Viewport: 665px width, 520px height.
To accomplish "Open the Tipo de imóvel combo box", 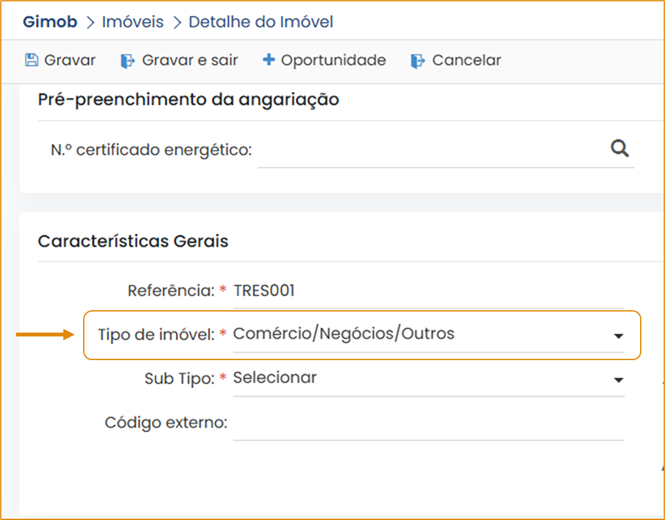I will [x=420, y=334].
